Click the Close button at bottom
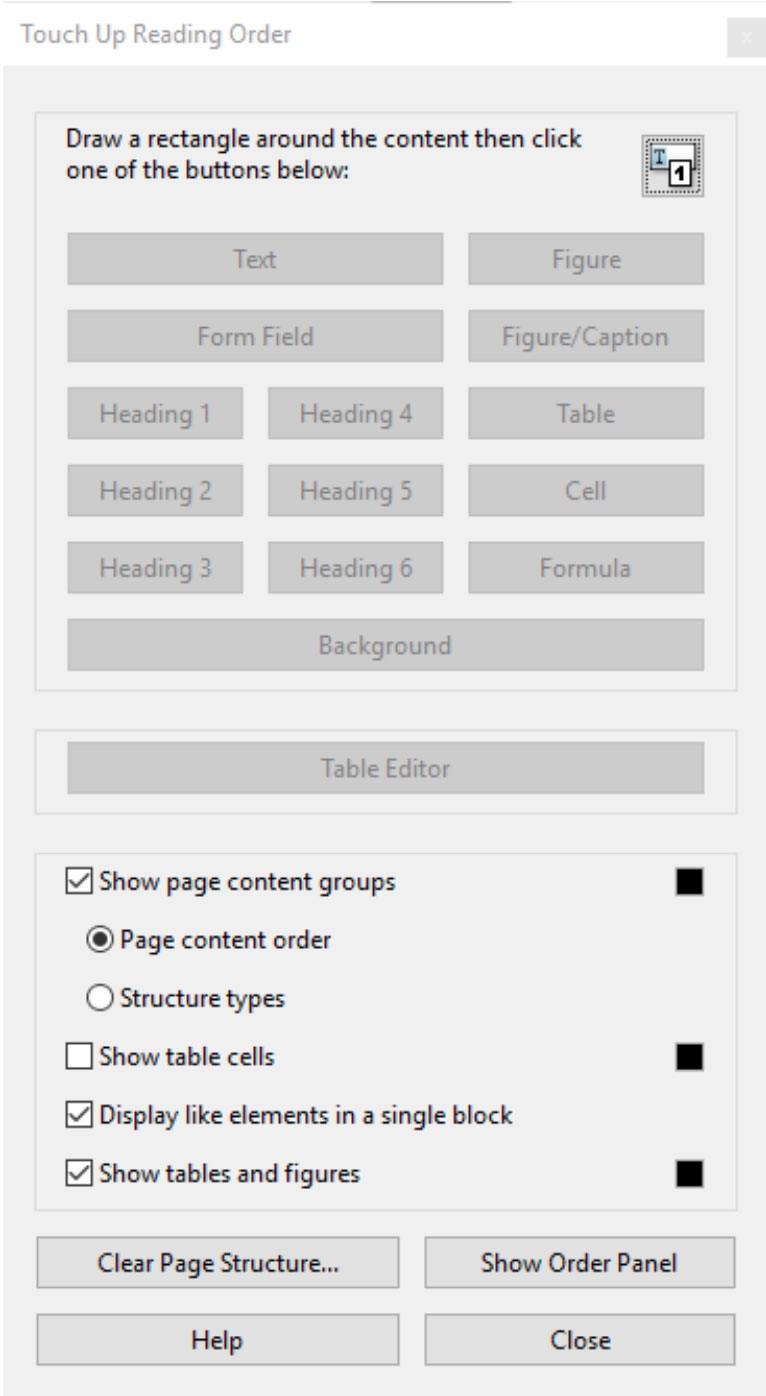This screenshot has height=1396, width=766. (579, 1340)
